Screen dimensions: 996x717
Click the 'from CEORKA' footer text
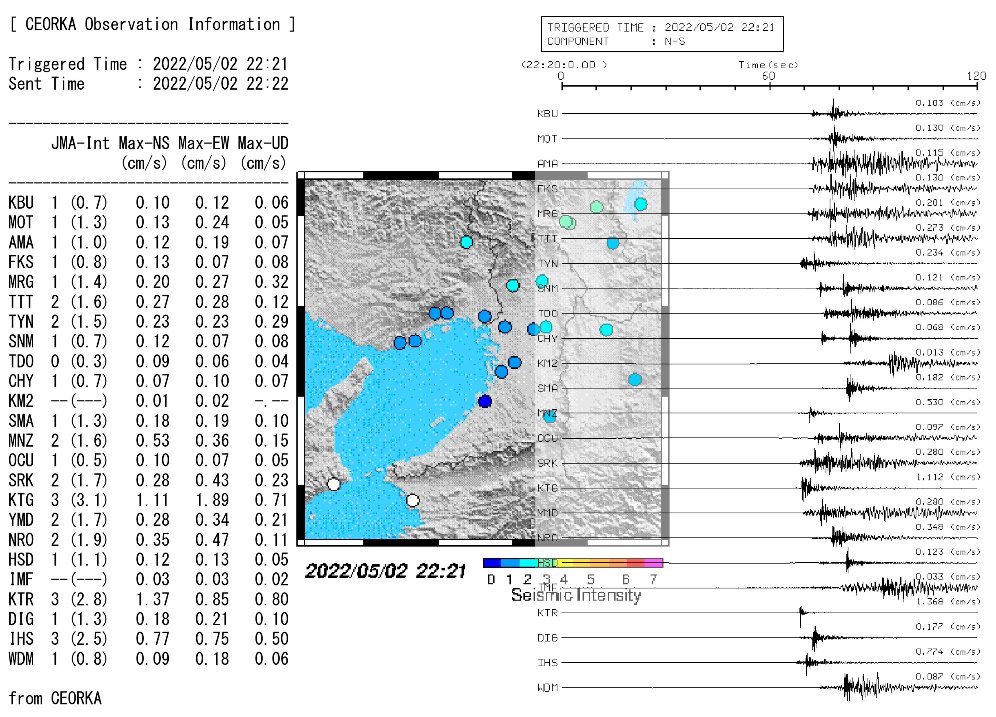(x=55, y=699)
